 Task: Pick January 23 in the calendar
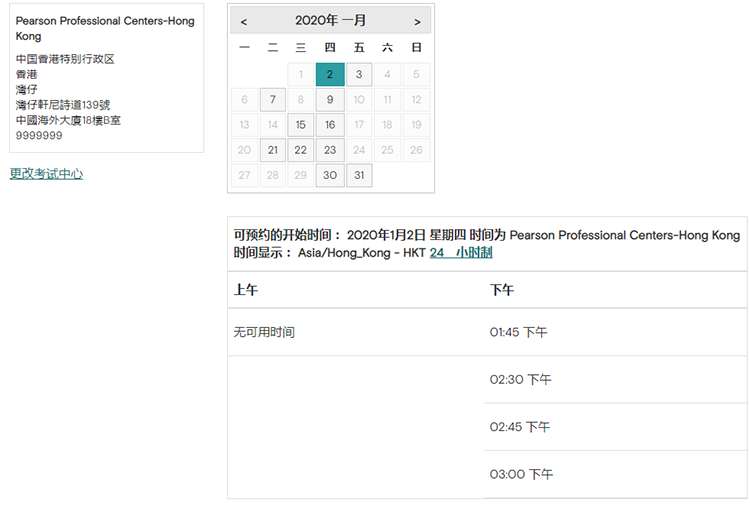pyautogui.click(x=330, y=150)
